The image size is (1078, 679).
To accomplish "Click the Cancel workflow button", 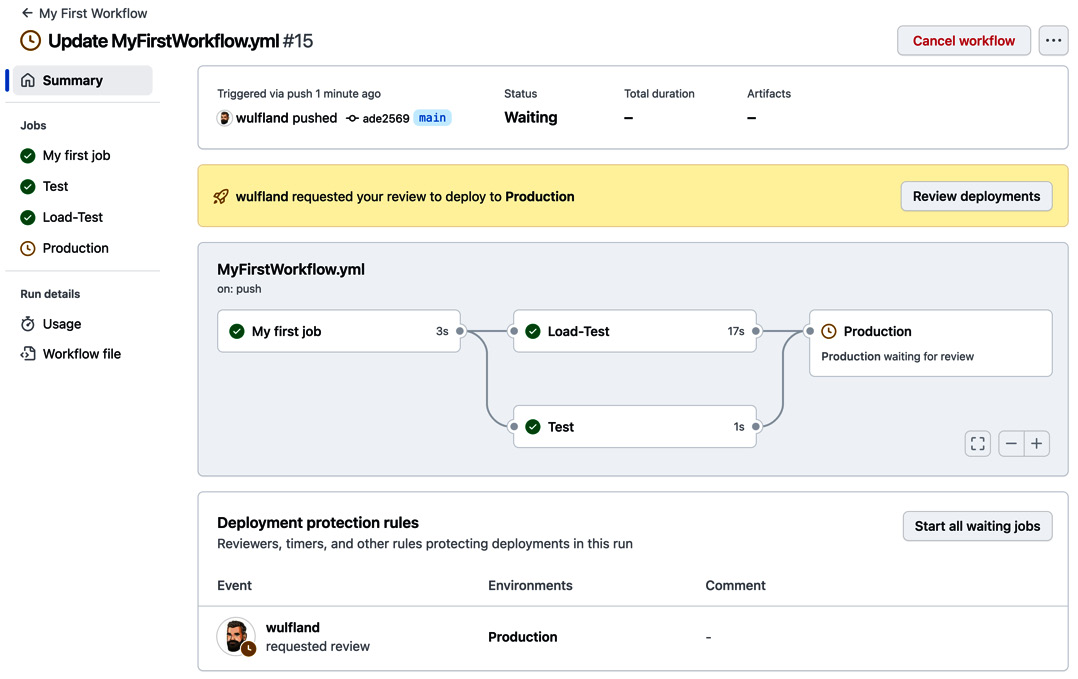I will [963, 41].
